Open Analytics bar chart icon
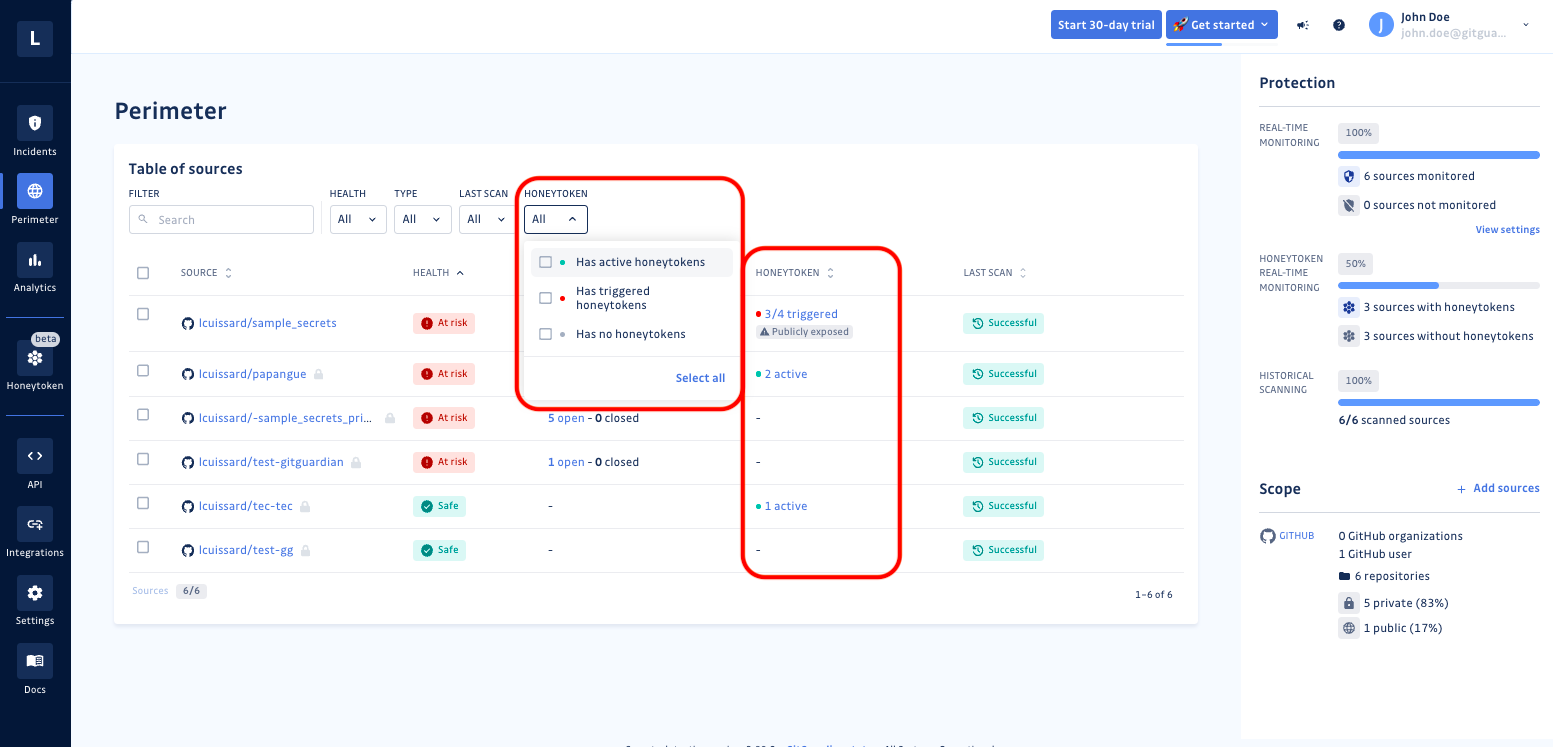Image resolution: width=1553 pixels, height=747 pixels. [x=35, y=260]
